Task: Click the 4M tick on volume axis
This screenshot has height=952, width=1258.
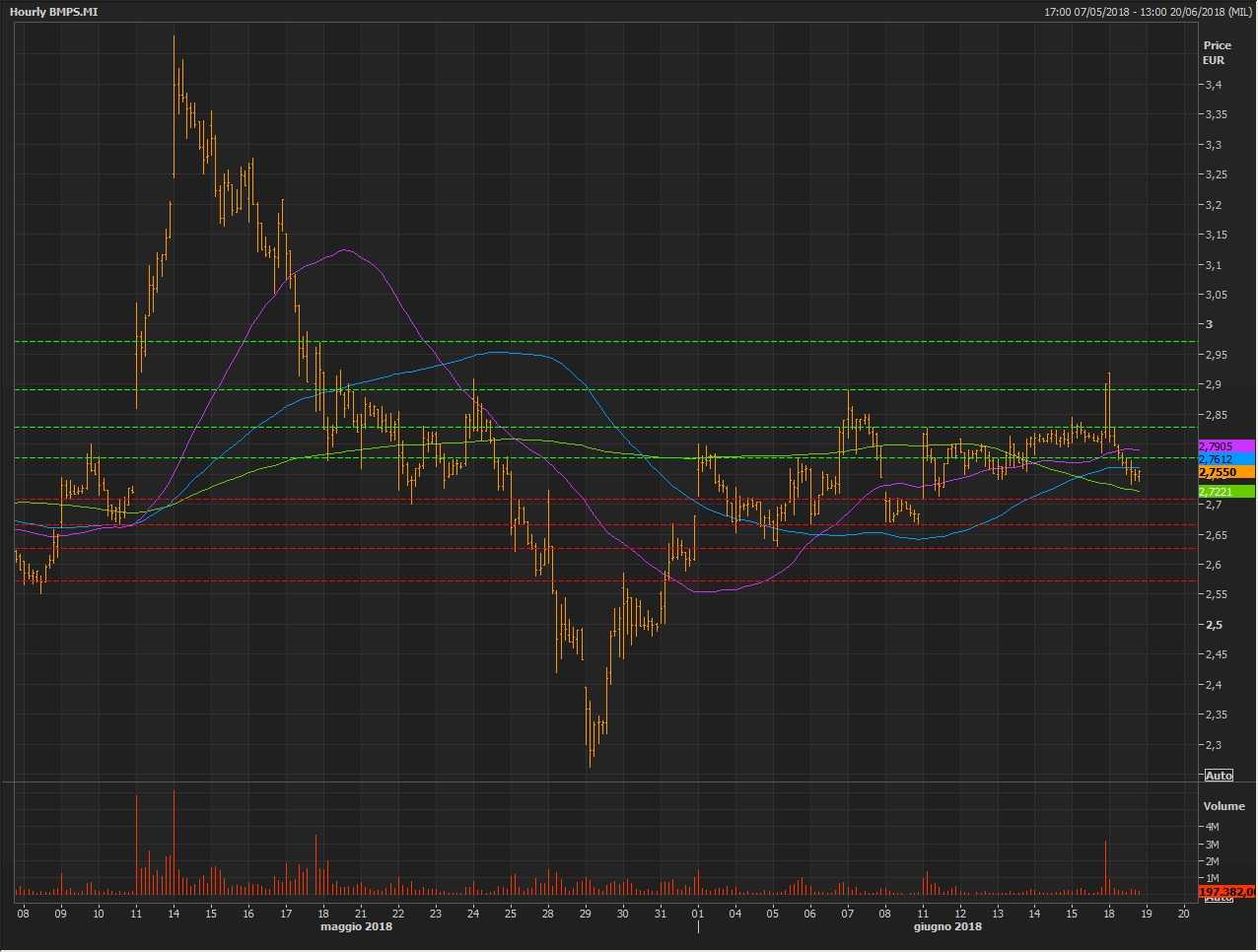Action: (1212, 827)
